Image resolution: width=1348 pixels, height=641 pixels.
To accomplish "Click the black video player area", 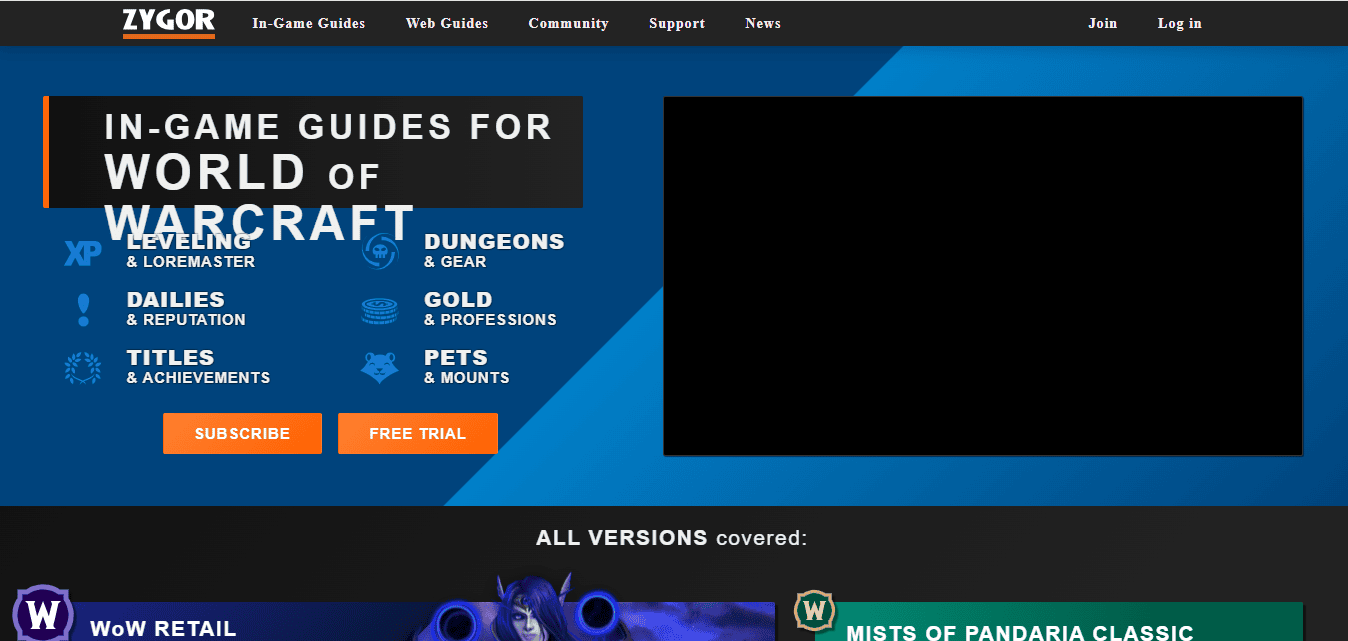I will [983, 276].
